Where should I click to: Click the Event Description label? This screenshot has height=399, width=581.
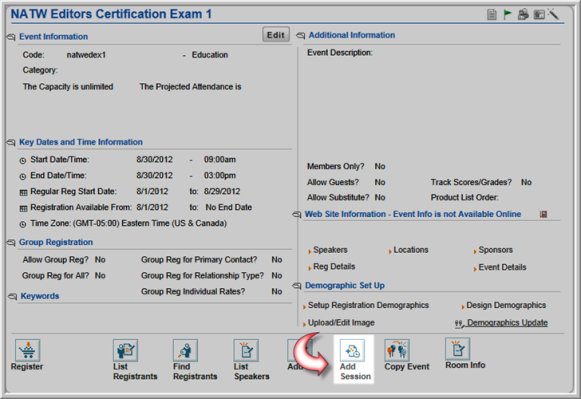(x=340, y=53)
